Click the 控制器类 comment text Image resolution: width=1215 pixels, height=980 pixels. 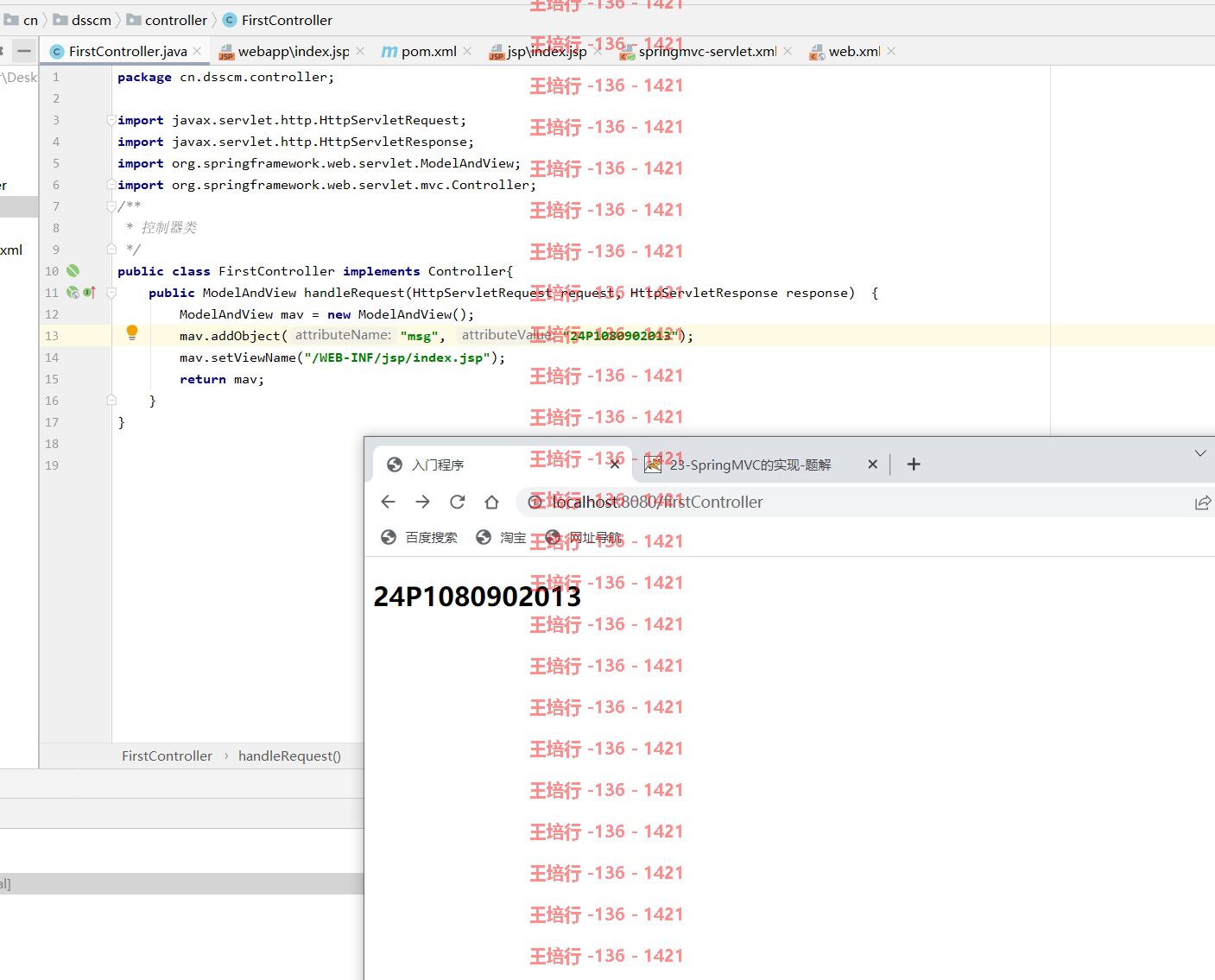[169, 228]
